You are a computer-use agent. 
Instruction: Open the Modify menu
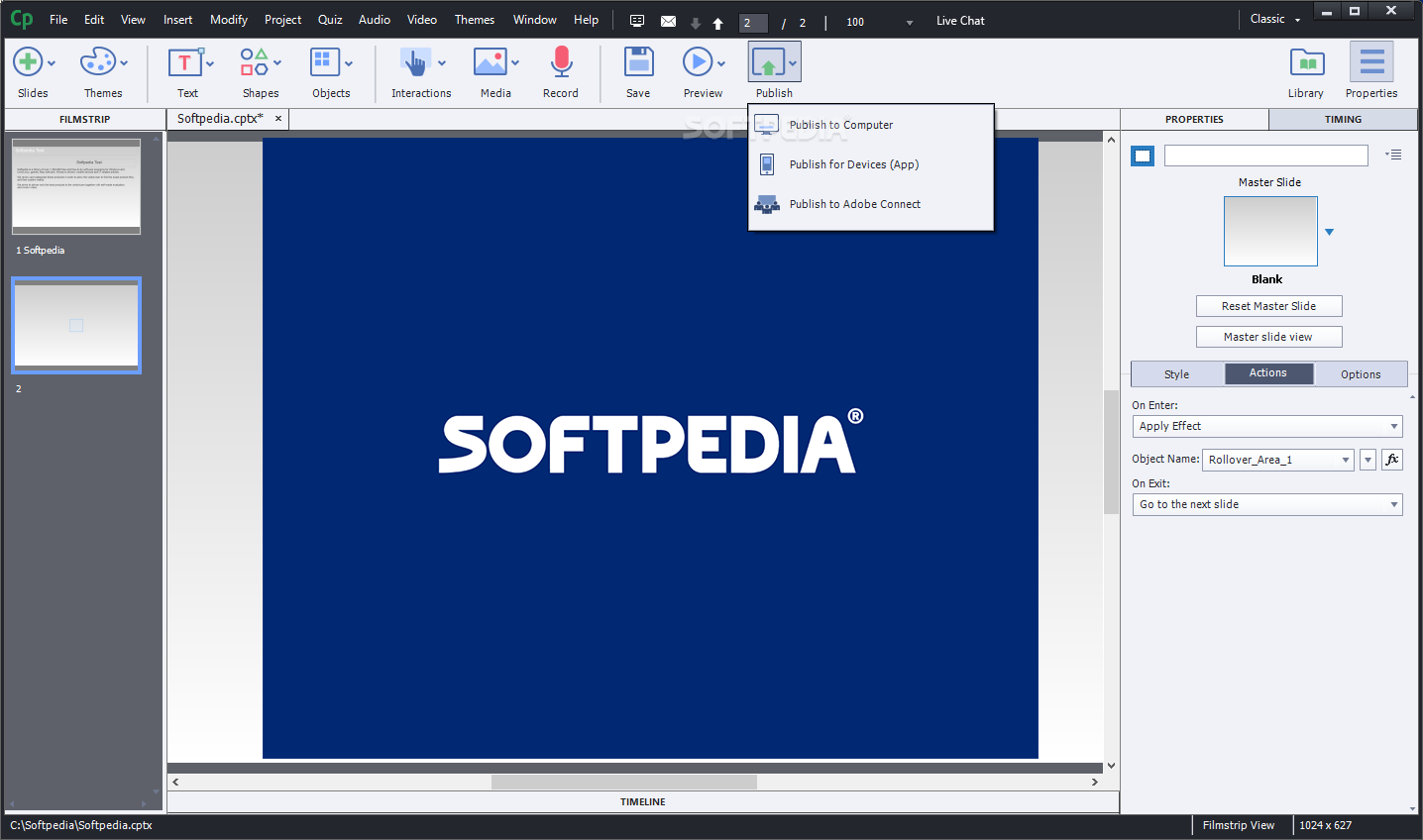[x=229, y=20]
